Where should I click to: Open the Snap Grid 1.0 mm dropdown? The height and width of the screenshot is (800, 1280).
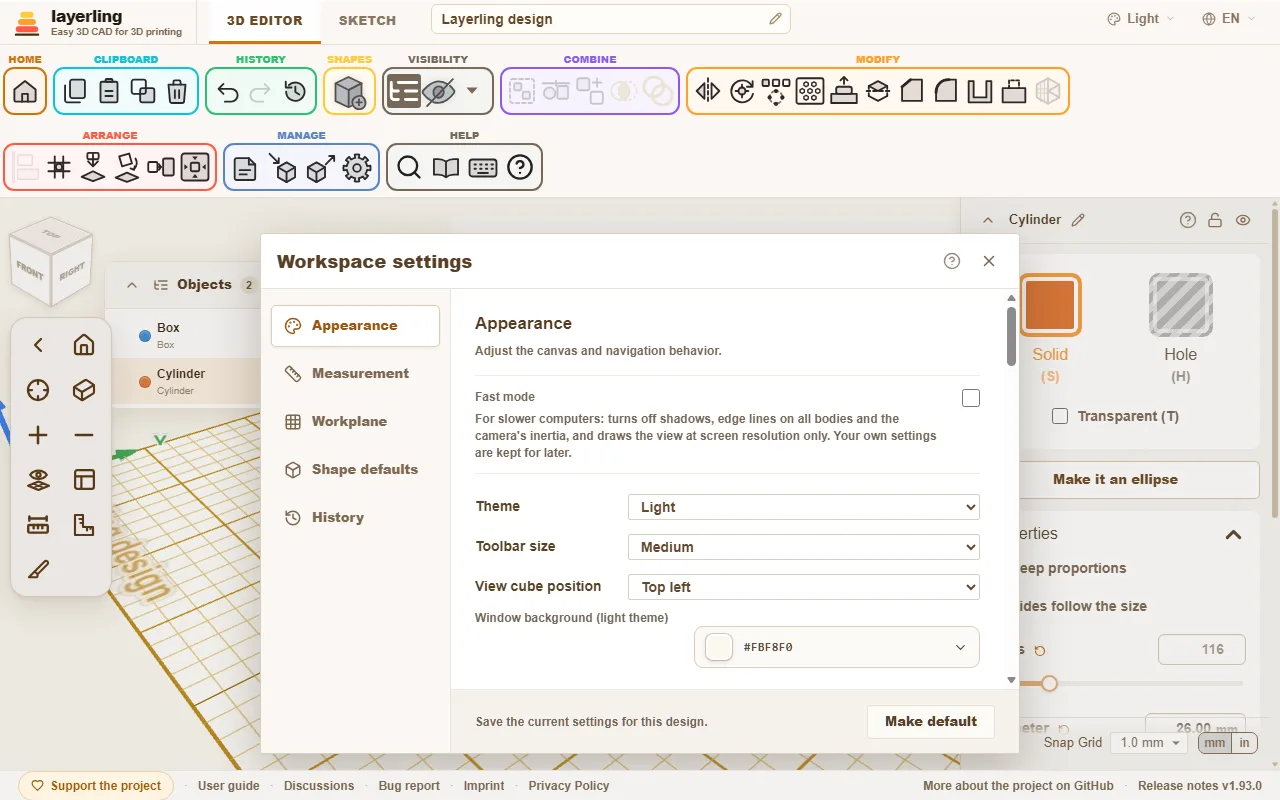pyautogui.click(x=1150, y=743)
